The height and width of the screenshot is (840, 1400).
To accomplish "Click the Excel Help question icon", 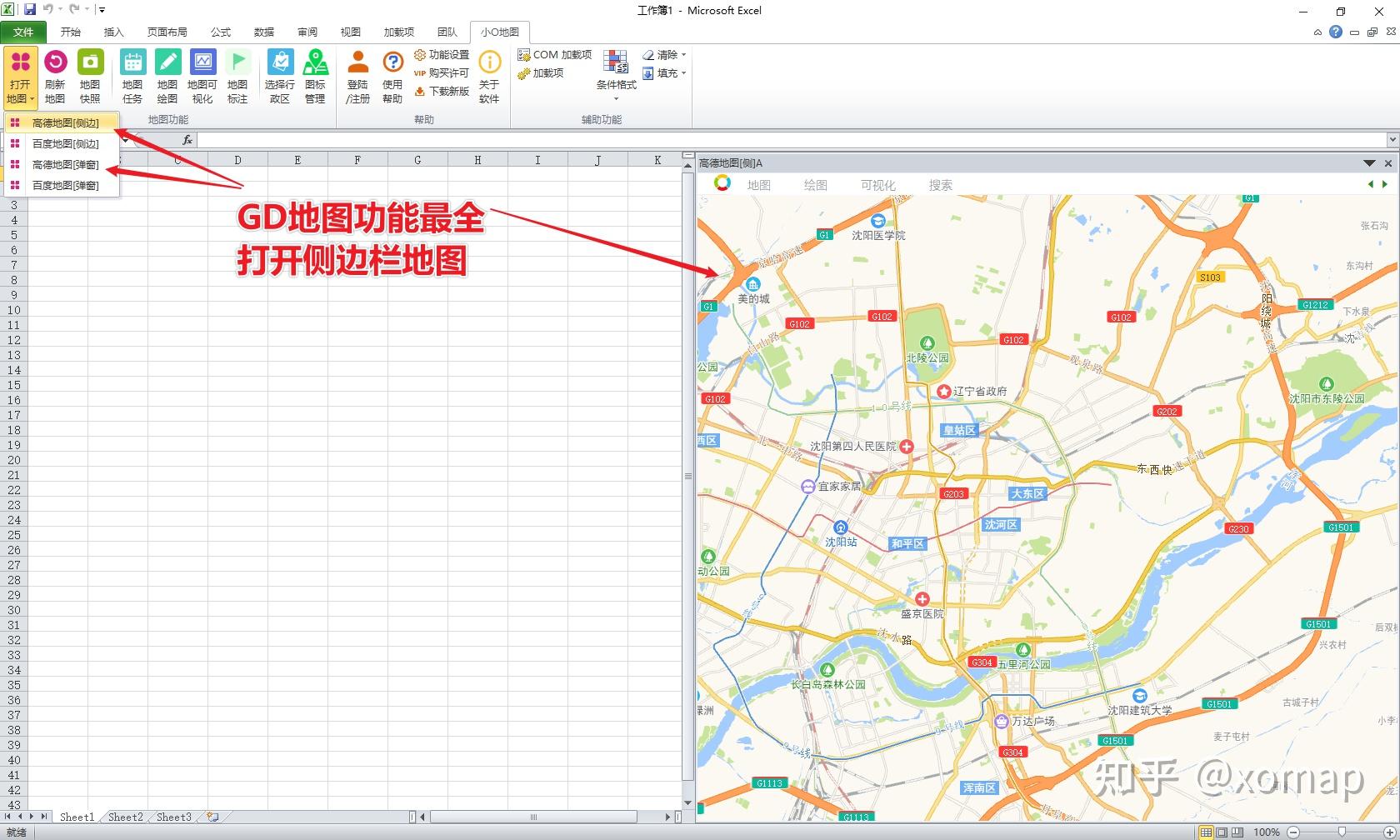I will (1336, 32).
